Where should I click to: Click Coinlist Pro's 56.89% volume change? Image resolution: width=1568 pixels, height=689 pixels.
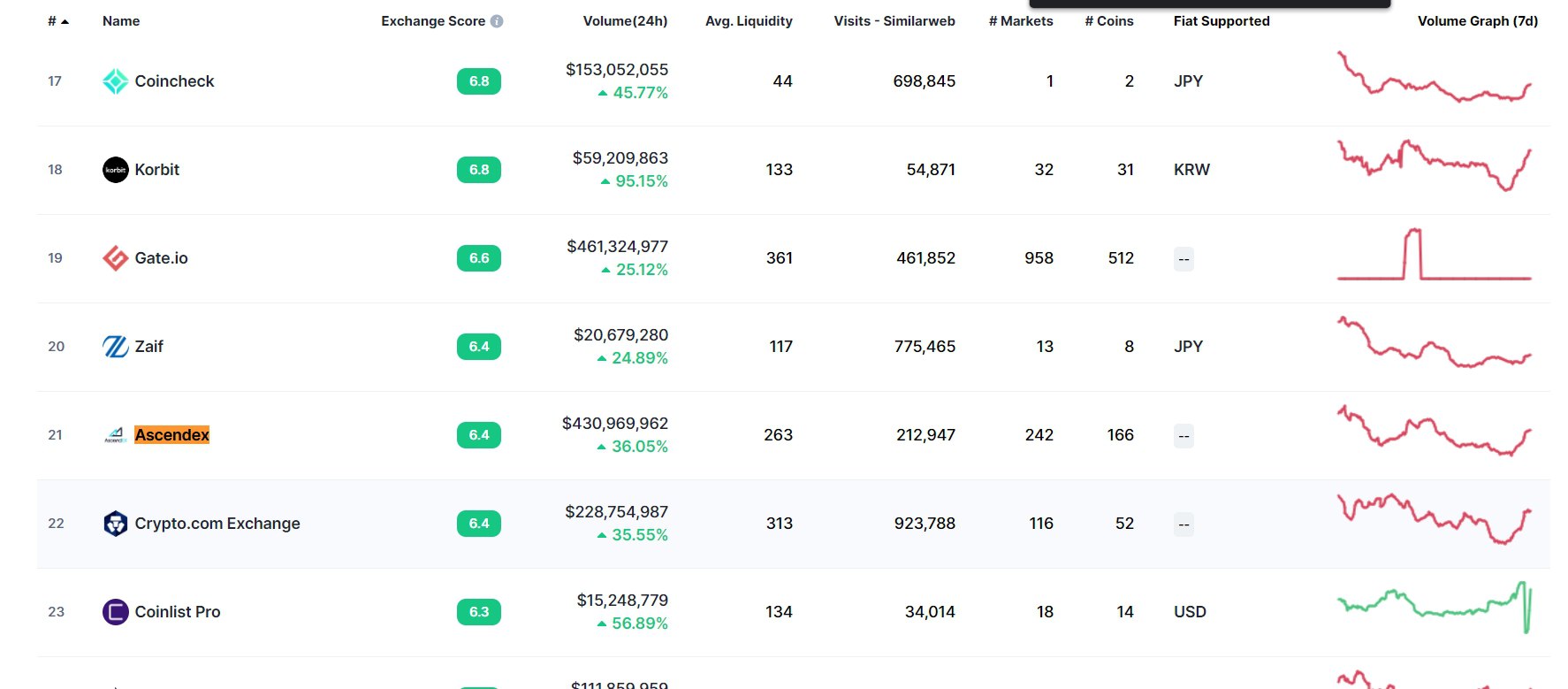tap(633, 624)
